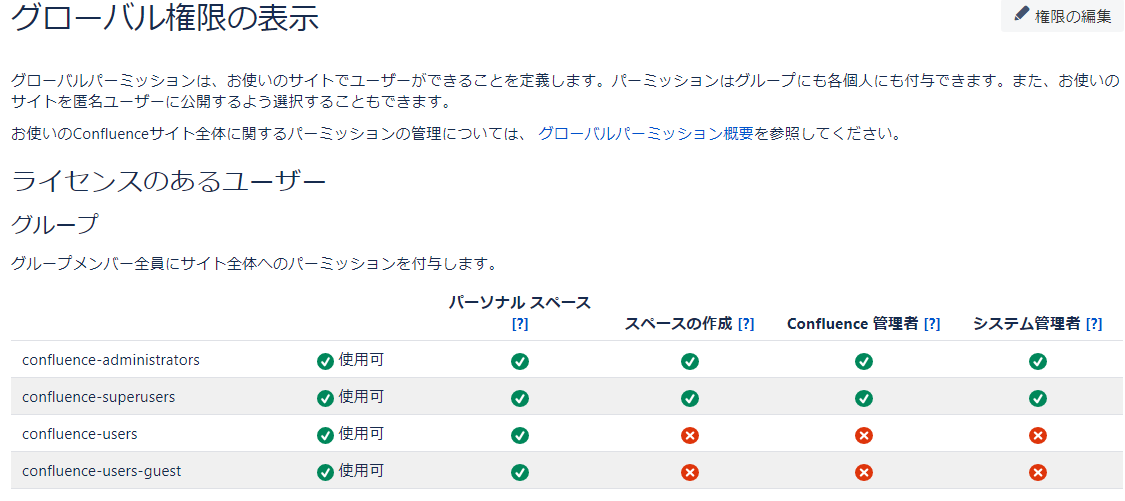Image resolution: width=1125 pixels, height=501 pixels.
Task: Click the [?] help under パーソナル スペース
Action: click(520, 324)
